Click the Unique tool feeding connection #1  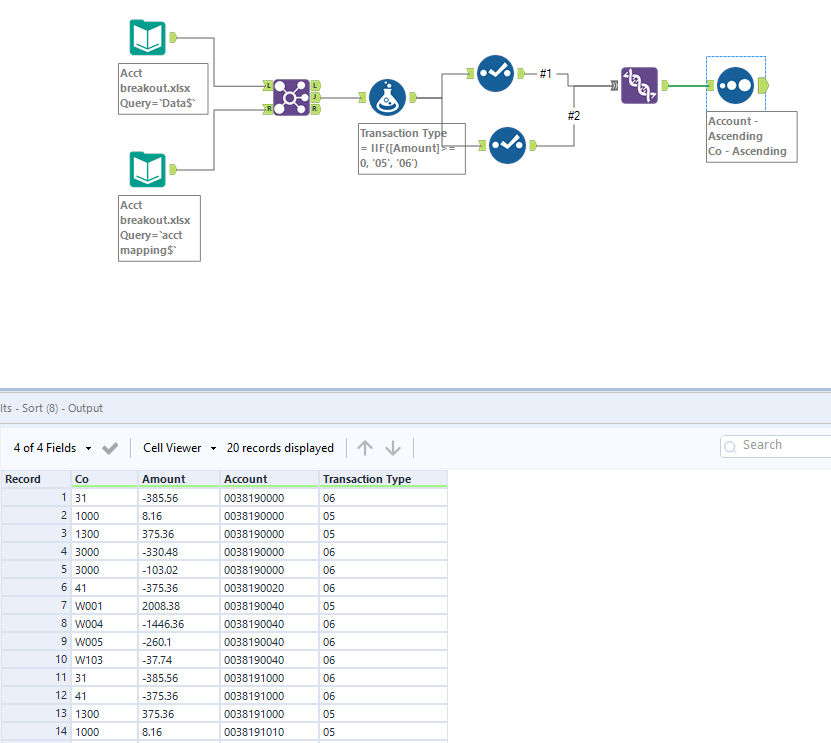pos(494,73)
